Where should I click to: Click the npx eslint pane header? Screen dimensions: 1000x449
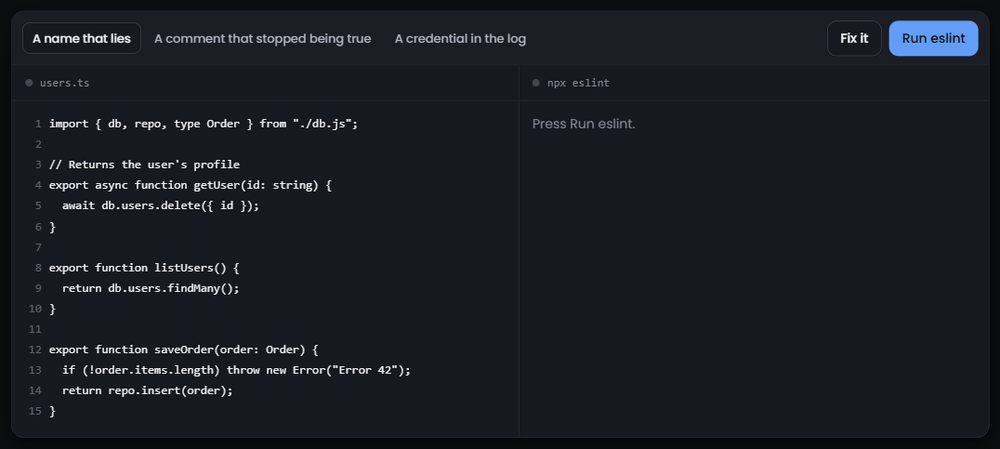click(578, 83)
